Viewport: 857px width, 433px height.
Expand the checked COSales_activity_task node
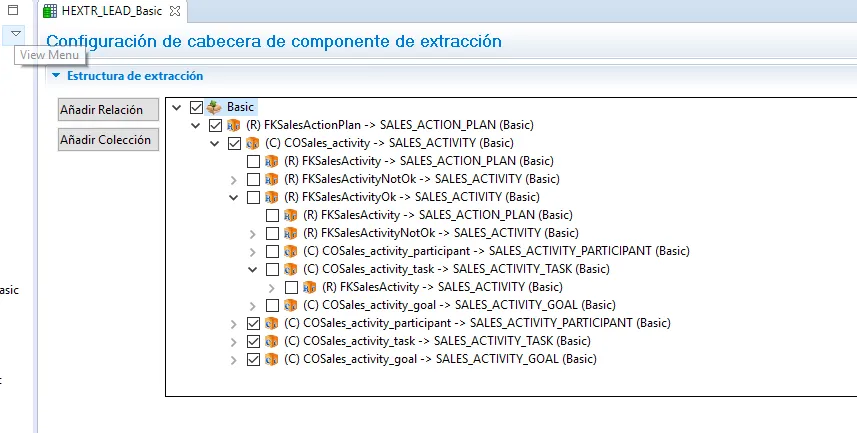(x=233, y=342)
